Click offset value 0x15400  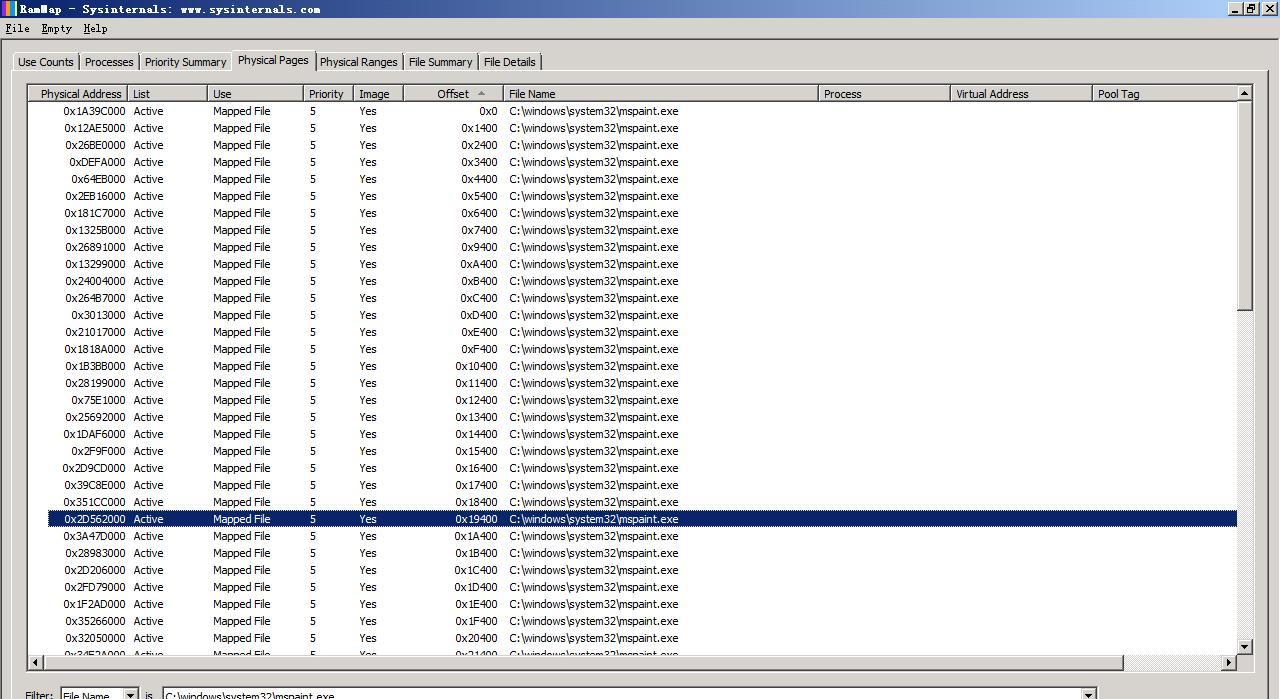click(476, 451)
